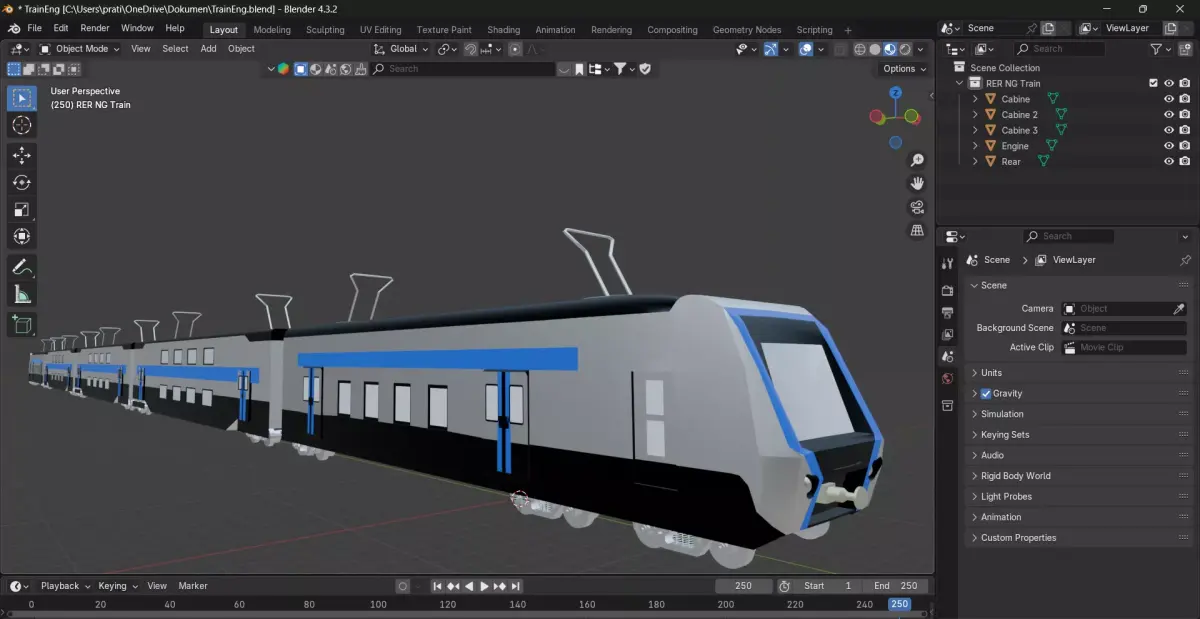Hide Engine object in viewport

[1168, 146]
